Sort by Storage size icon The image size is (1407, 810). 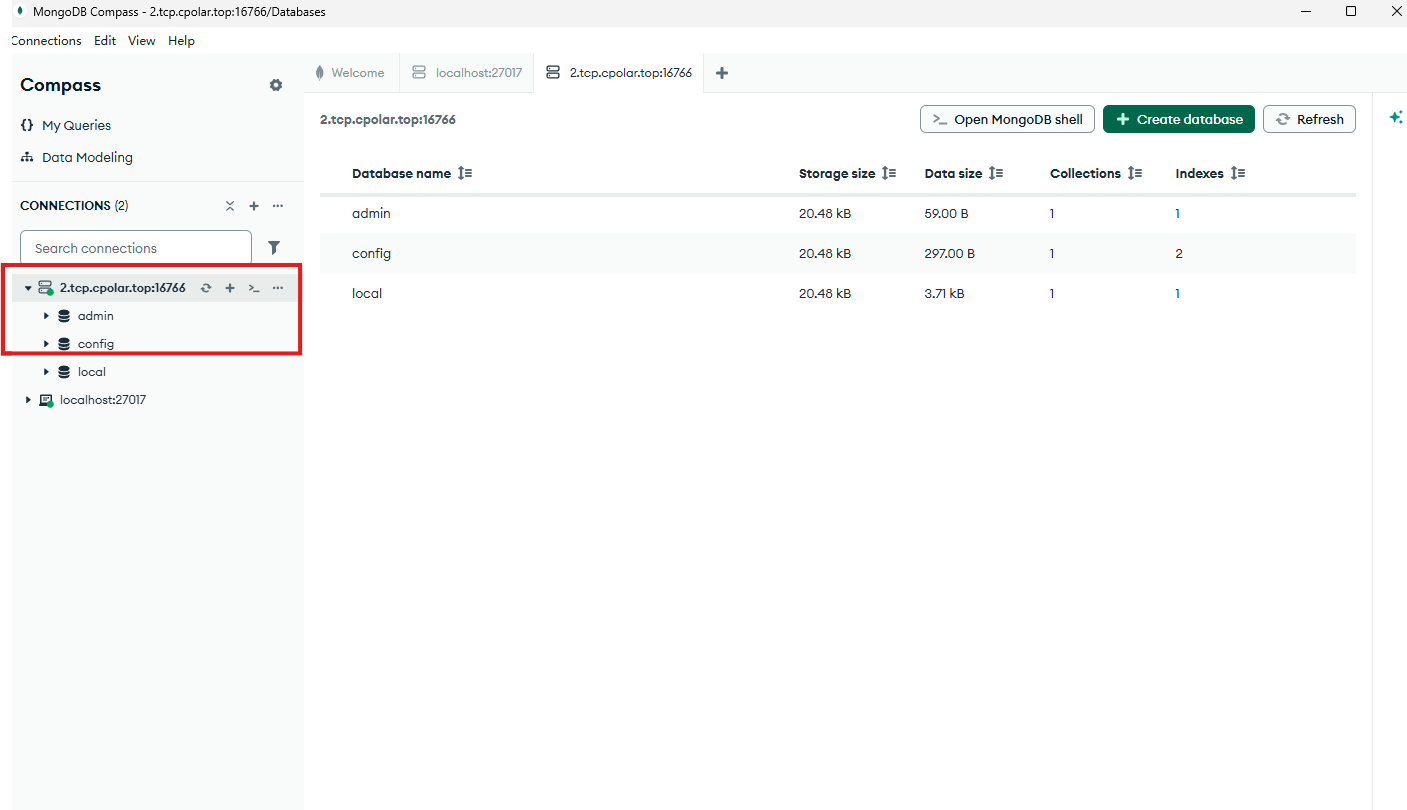[x=889, y=173]
